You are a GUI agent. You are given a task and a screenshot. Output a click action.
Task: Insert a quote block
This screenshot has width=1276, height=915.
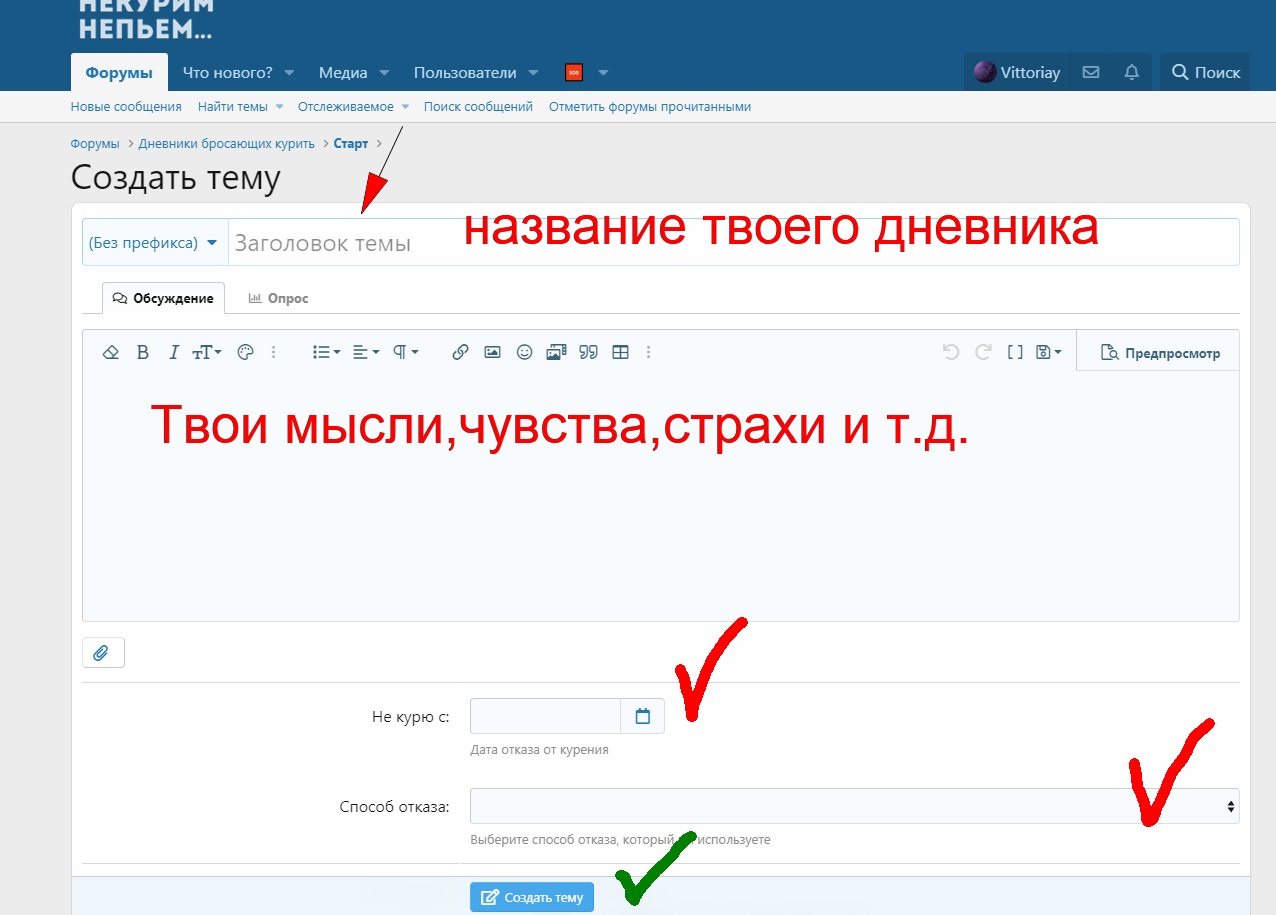pyautogui.click(x=588, y=351)
